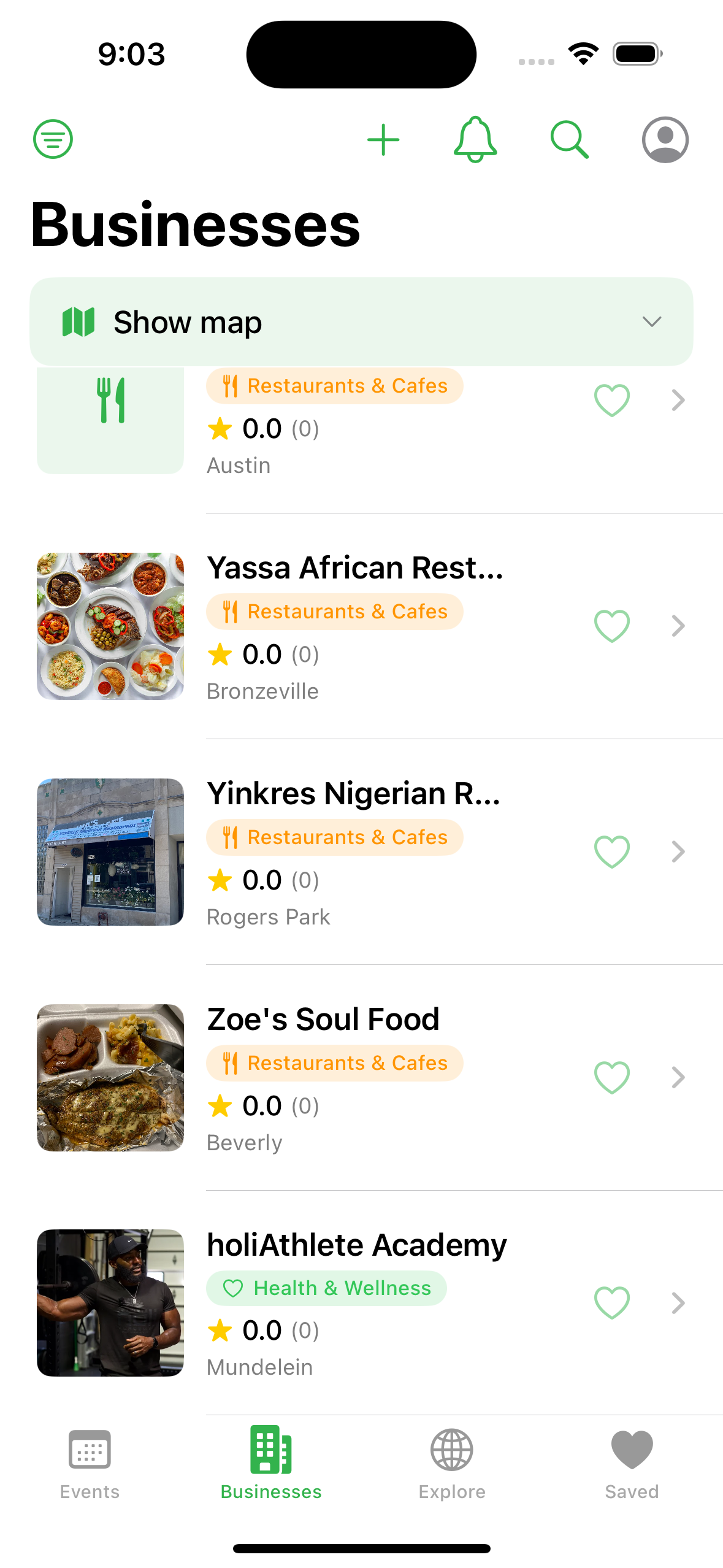This screenshot has height=1568, width=723.
Task: Go to the Events tab
Action: tap(90, 1463)
